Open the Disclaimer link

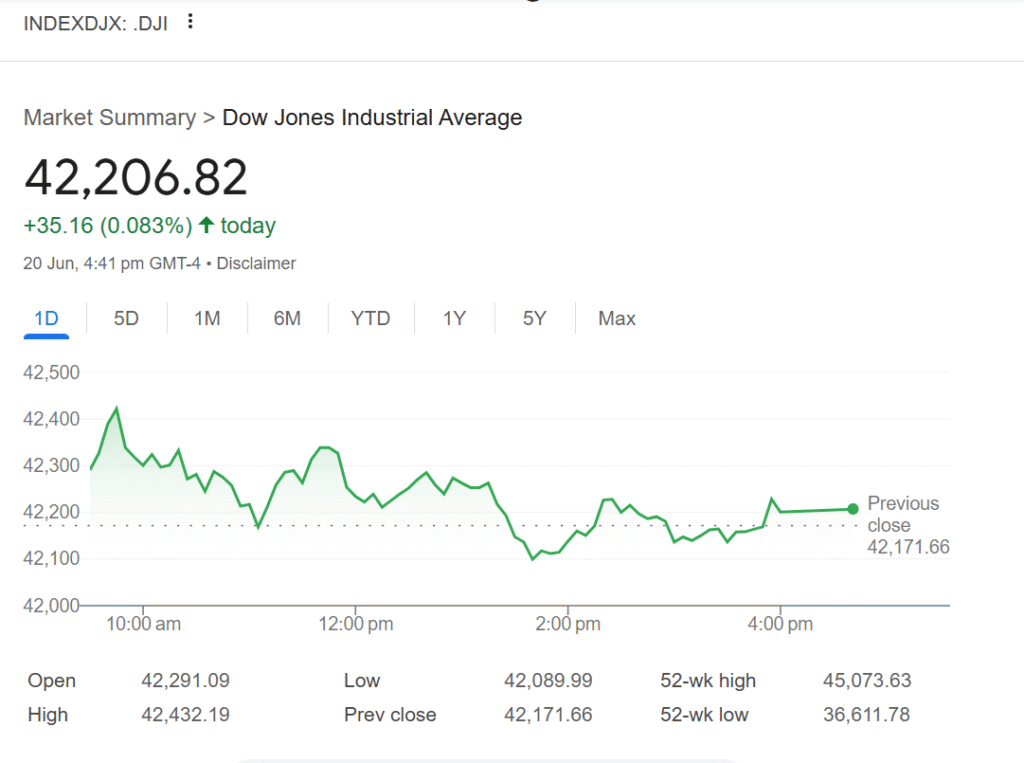coord(256,263)
